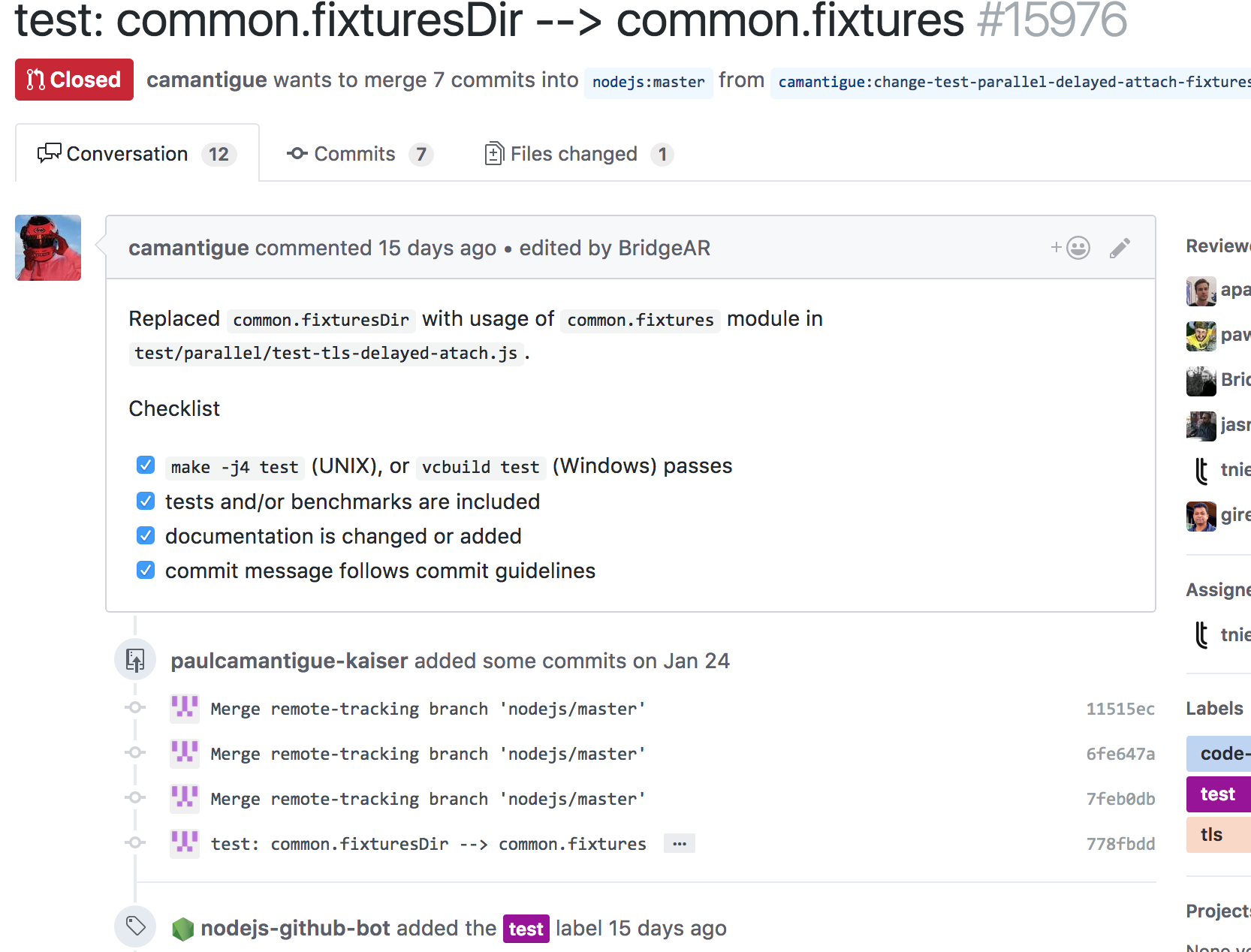Uncheck 'tests and/or benchmarks are included'

click(x=146, y=501)
